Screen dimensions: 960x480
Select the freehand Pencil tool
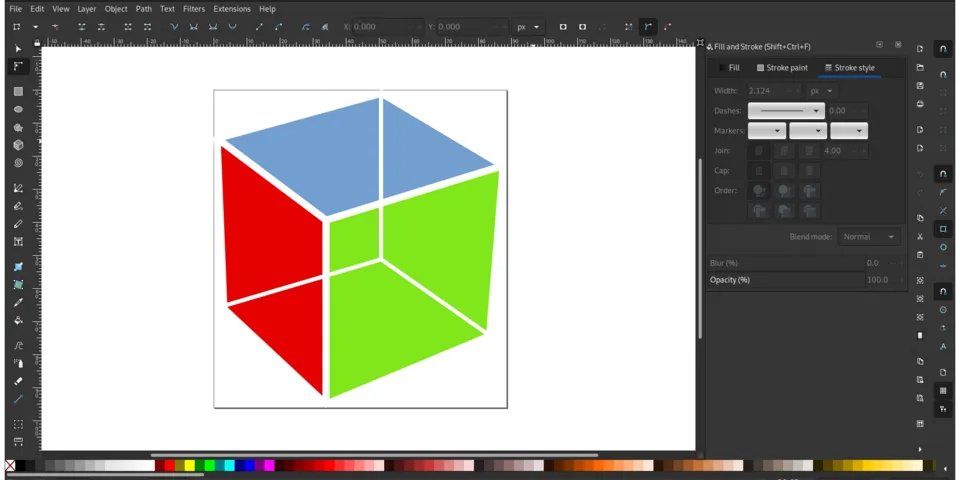(x=18, y=206)
